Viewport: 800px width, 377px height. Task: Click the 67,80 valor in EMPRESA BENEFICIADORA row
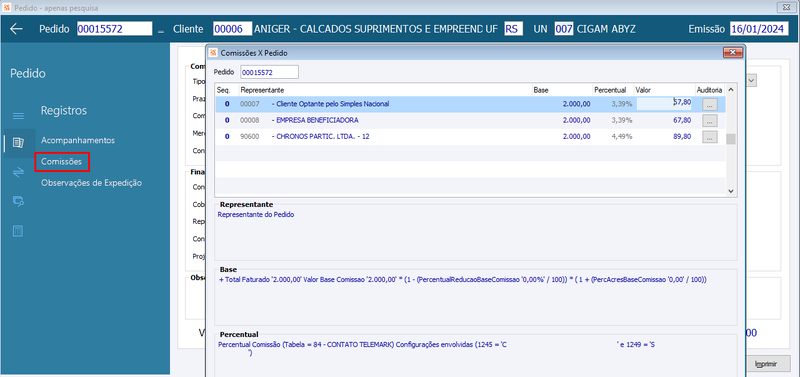[682, 120]
